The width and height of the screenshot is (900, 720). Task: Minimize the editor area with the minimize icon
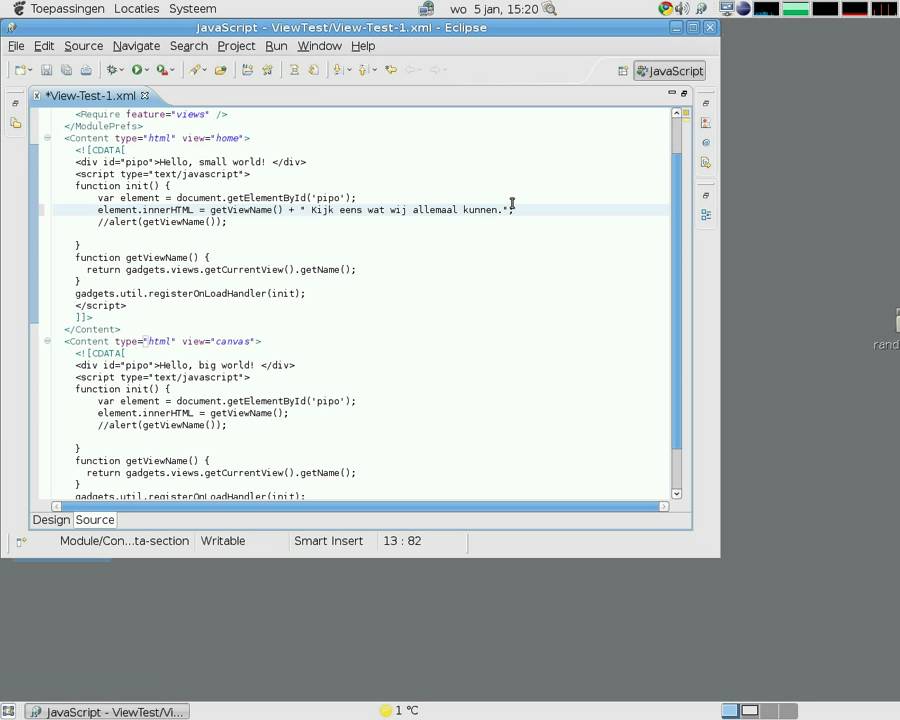click(672, 92)
